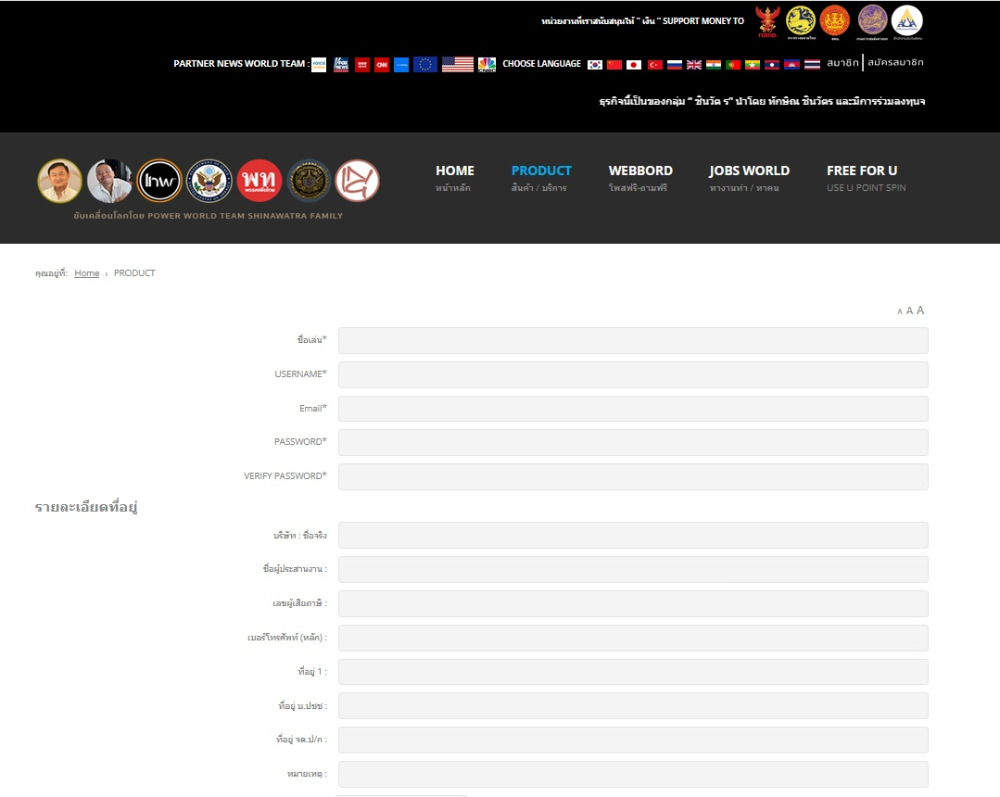The image size is (1000, 797).
Task: Click the สมัครสมาชิก register link
Action: pyautogui.click(x=895, y=63)
